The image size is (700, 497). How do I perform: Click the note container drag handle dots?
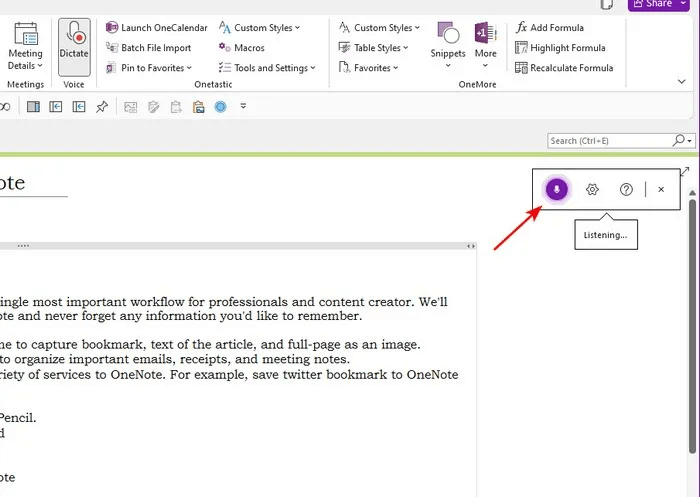23,246
